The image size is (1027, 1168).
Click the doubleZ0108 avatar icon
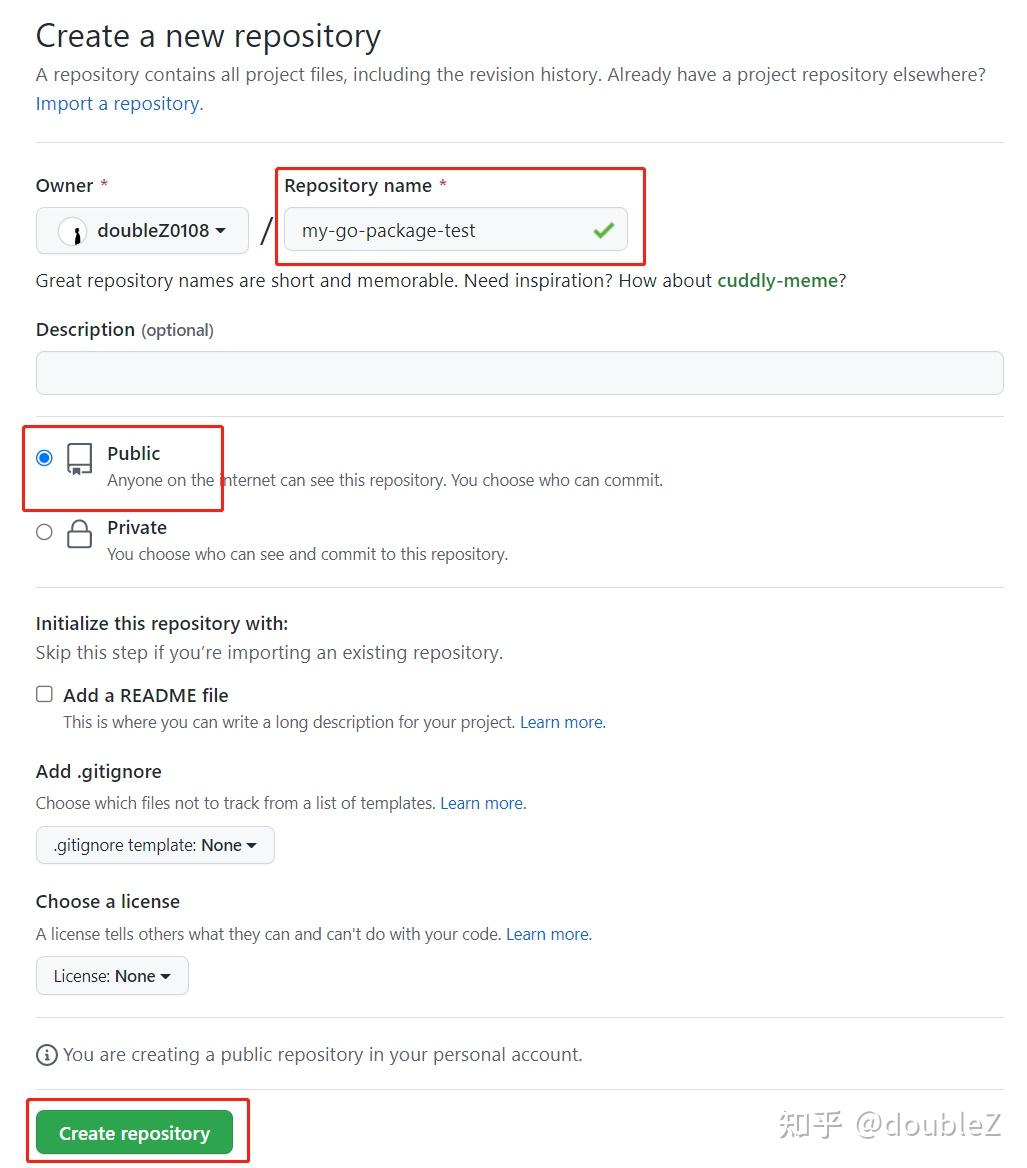pyautogui.click(x=72, y=231)
